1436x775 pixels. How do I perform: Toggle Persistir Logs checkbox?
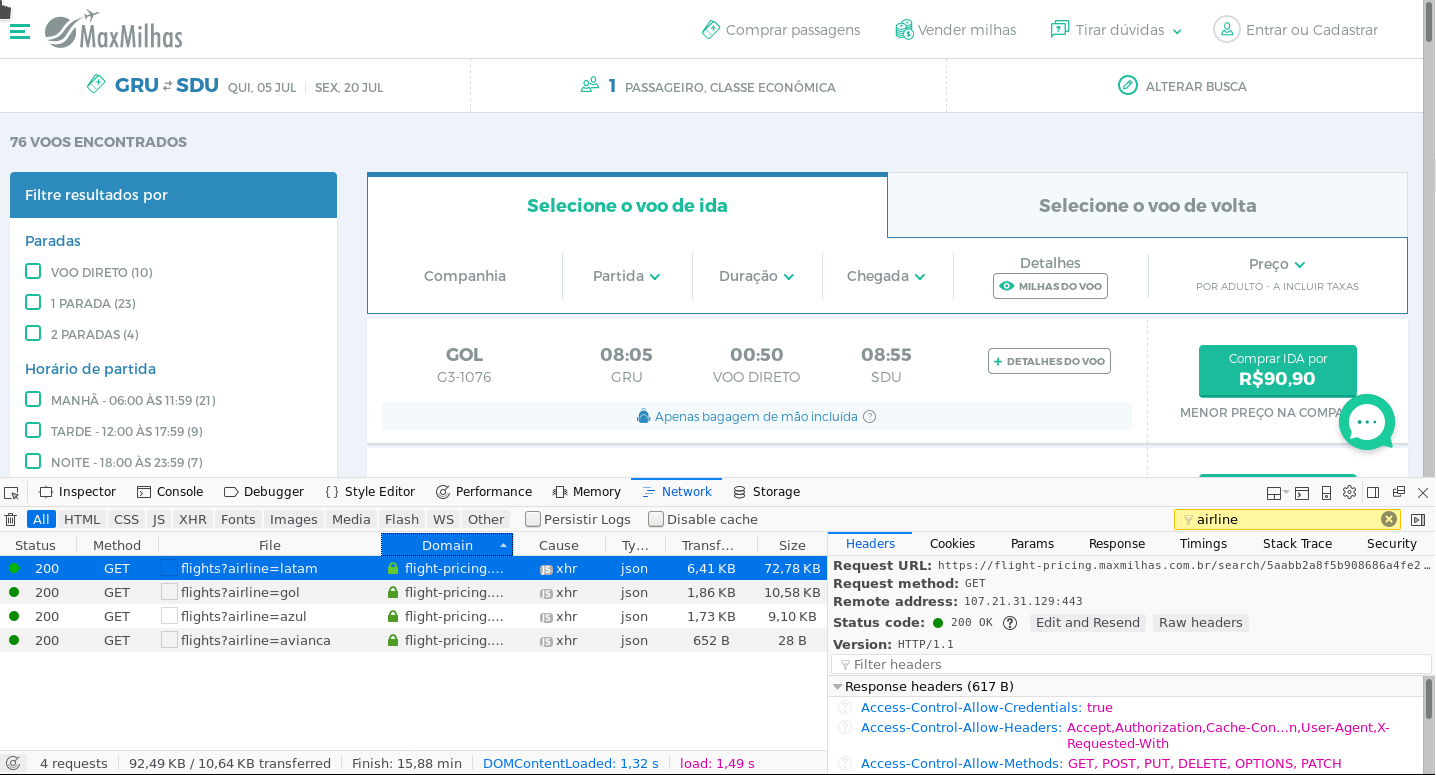533,519
